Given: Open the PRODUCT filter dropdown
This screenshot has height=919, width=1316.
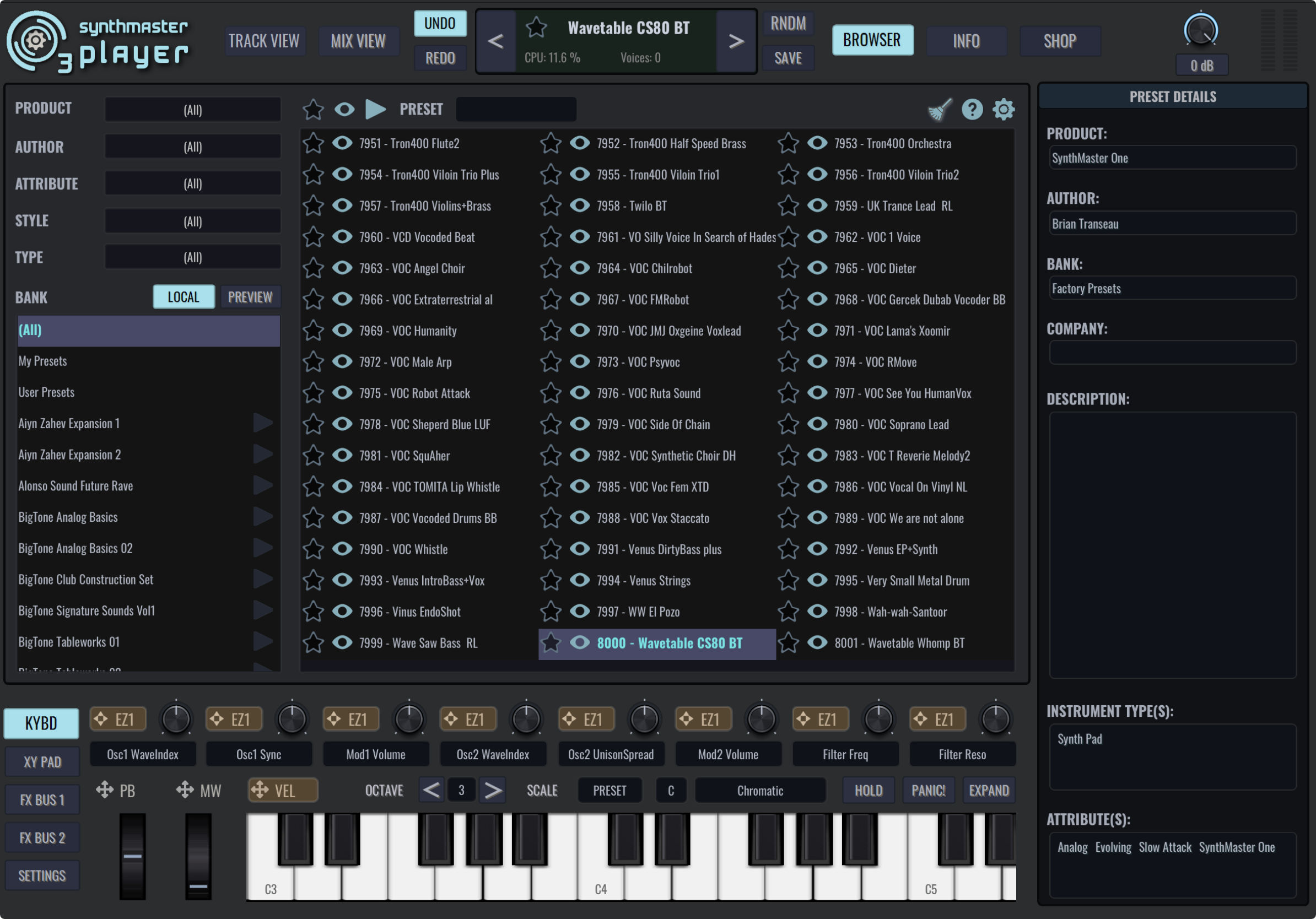Looking at the screenshot, I should tap(192, 110).
